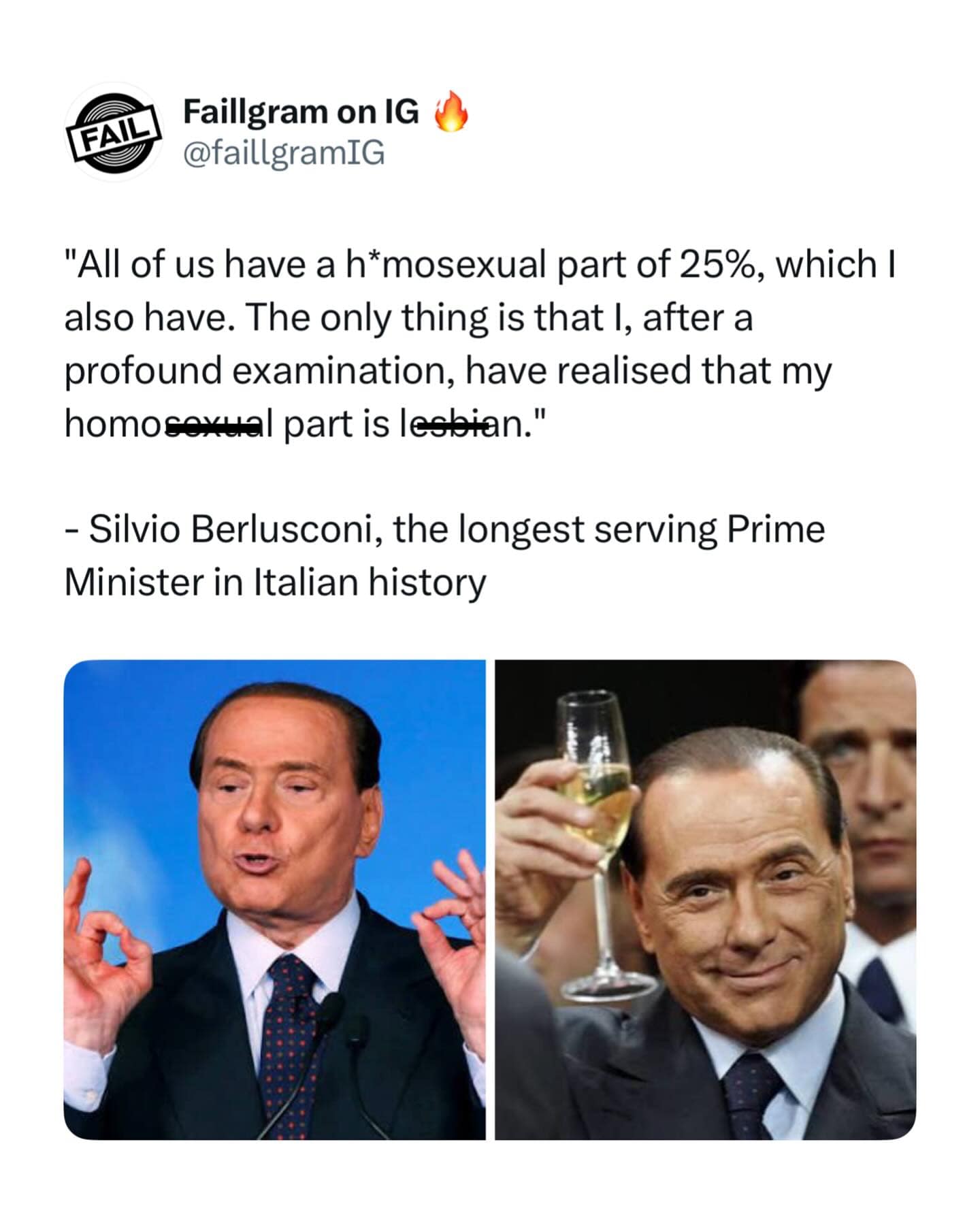
Task: Open the left photo with blue background
Action: [x=274, y=900]
